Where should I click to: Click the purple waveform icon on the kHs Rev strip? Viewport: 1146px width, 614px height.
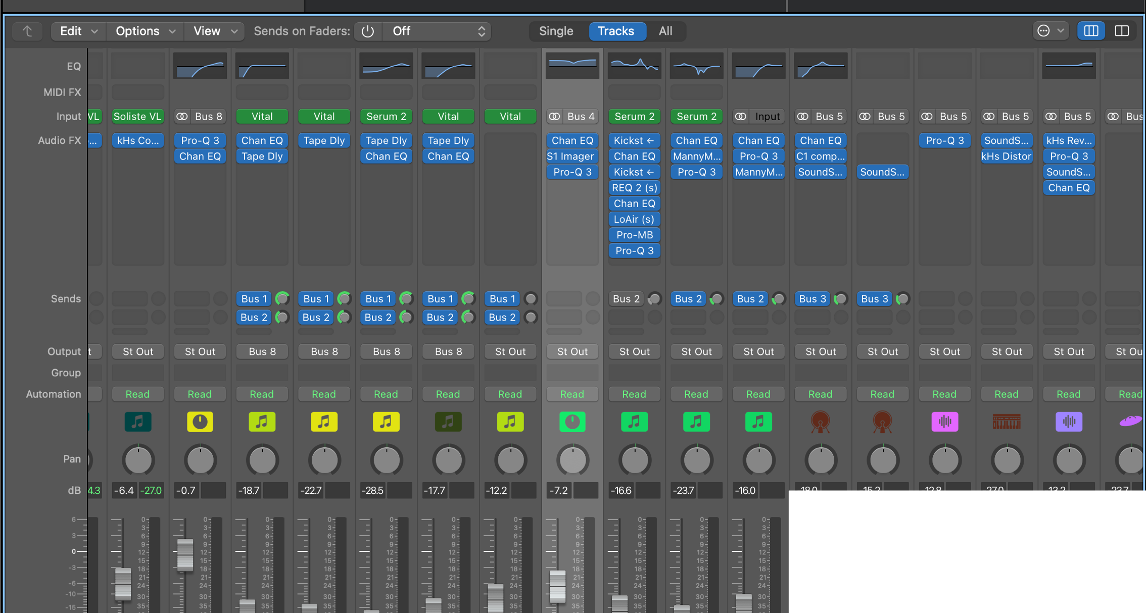1069,422
